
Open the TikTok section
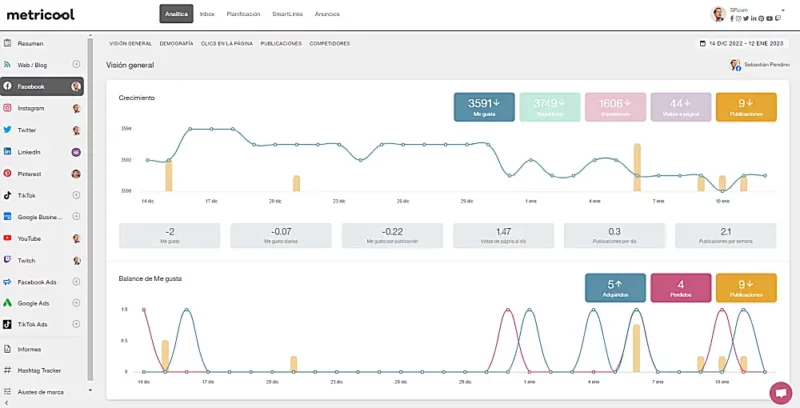click(27, 195)
